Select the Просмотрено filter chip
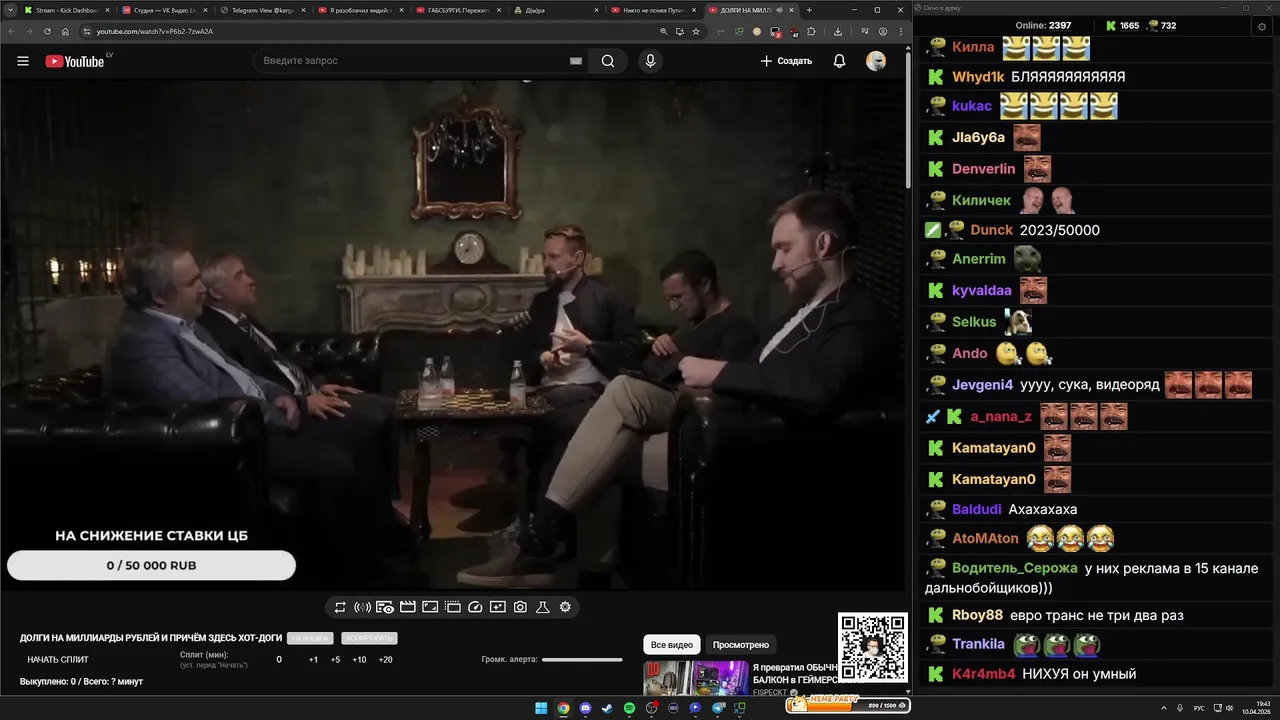Screen dimensions: 1280x720 (x=741, y=645)
